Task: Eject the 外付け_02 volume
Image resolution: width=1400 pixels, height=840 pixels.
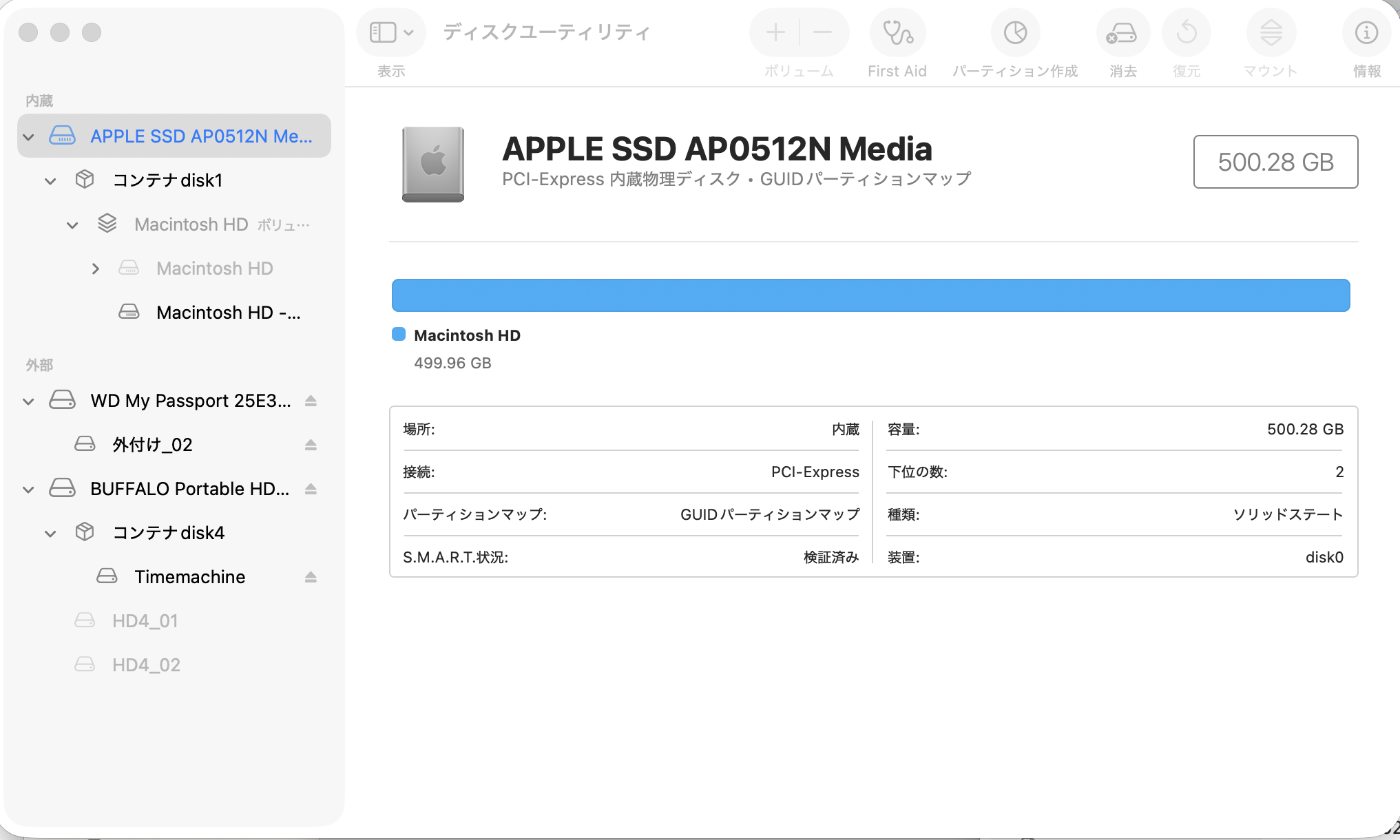Action: [311, 445]
